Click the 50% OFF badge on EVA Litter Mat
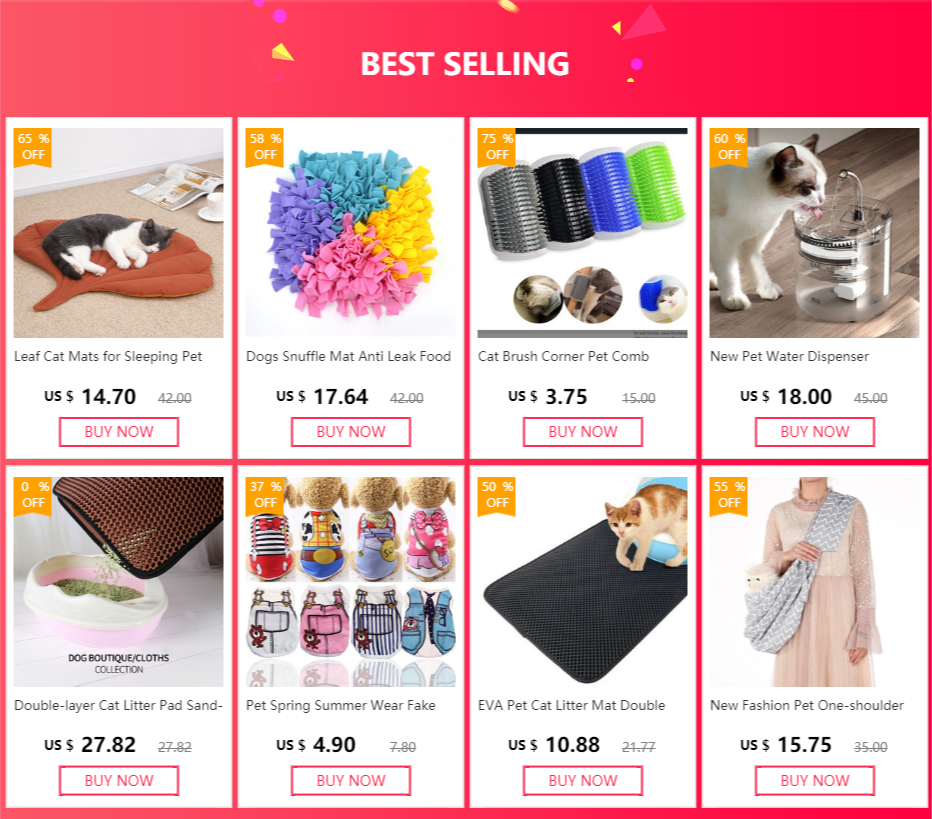This screenshot has width=932, height=819. click(497, 495)
